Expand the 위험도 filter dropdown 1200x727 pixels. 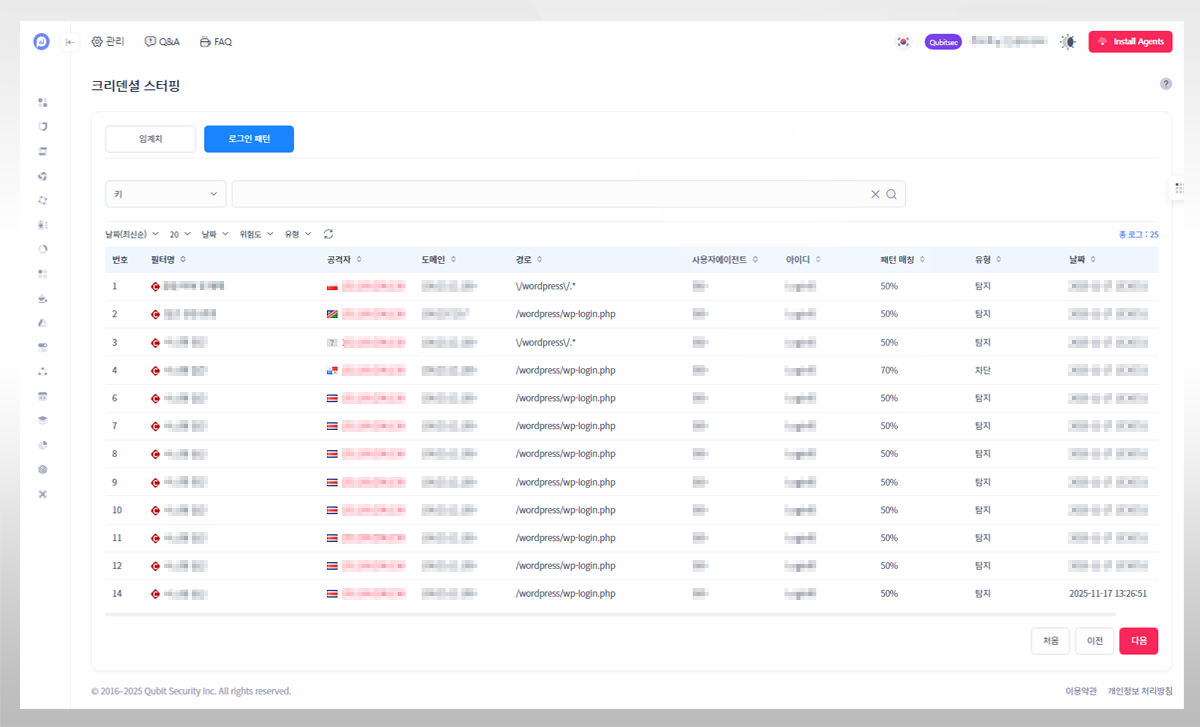(x=256, y=234)
